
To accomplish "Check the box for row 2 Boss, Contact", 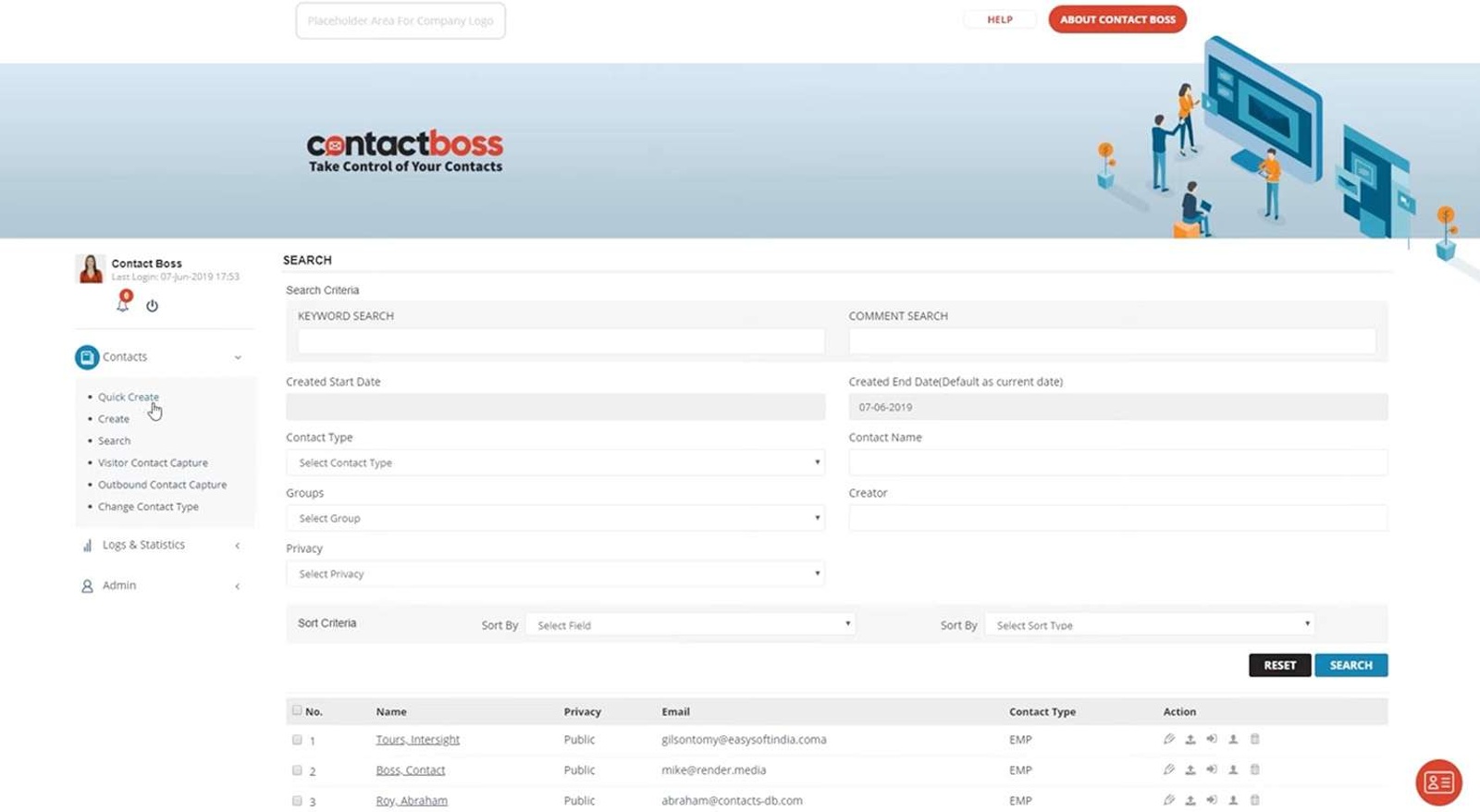I will 297,770.
